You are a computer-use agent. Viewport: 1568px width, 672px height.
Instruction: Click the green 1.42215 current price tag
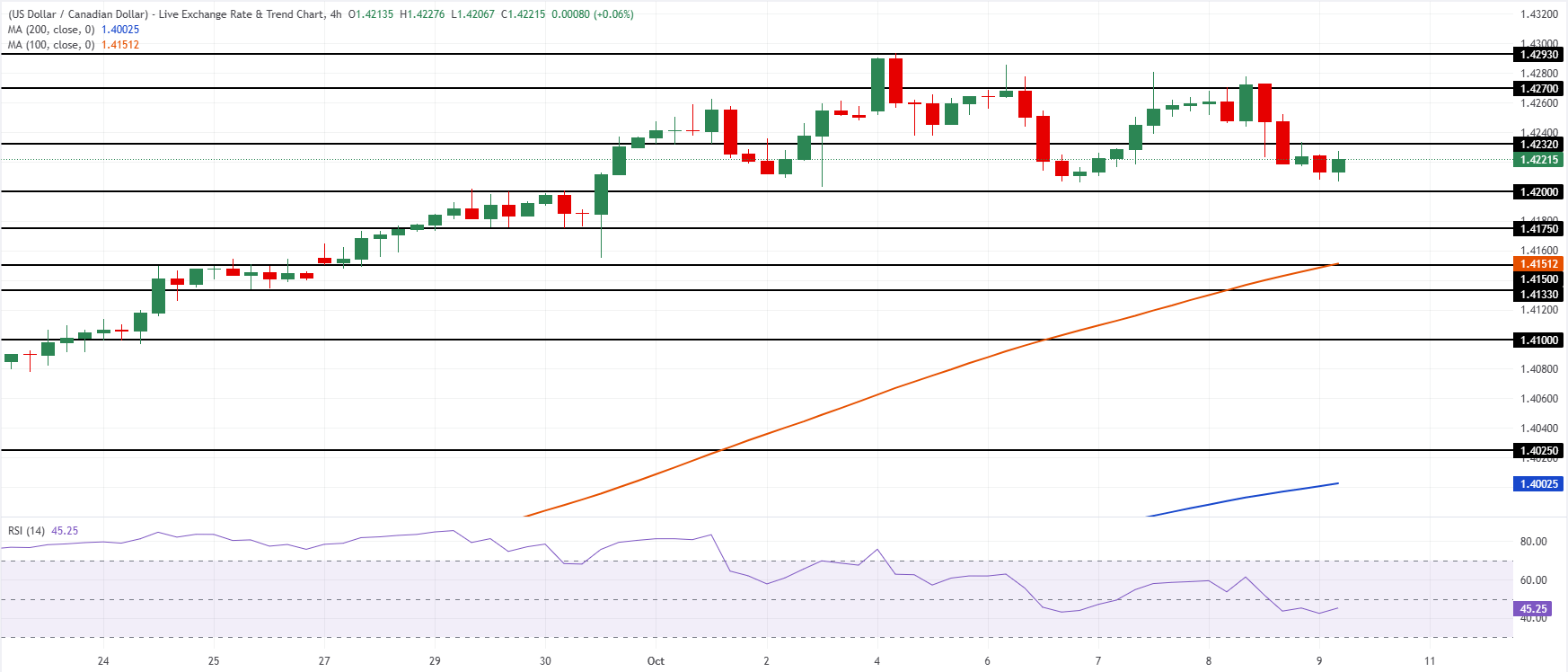pos(1538,160)
